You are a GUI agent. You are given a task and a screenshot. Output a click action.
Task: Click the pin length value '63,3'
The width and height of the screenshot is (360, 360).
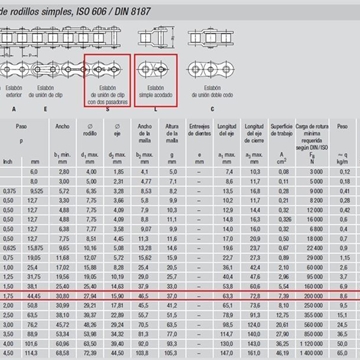[227, 296]
